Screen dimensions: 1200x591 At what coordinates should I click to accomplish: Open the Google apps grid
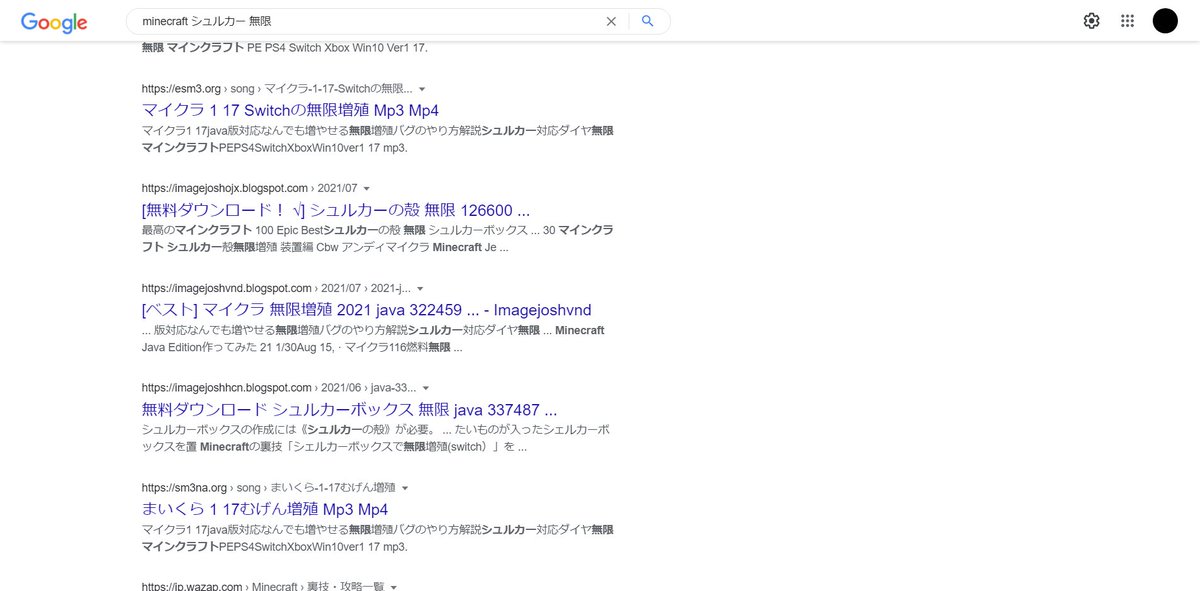[1127, 21]
